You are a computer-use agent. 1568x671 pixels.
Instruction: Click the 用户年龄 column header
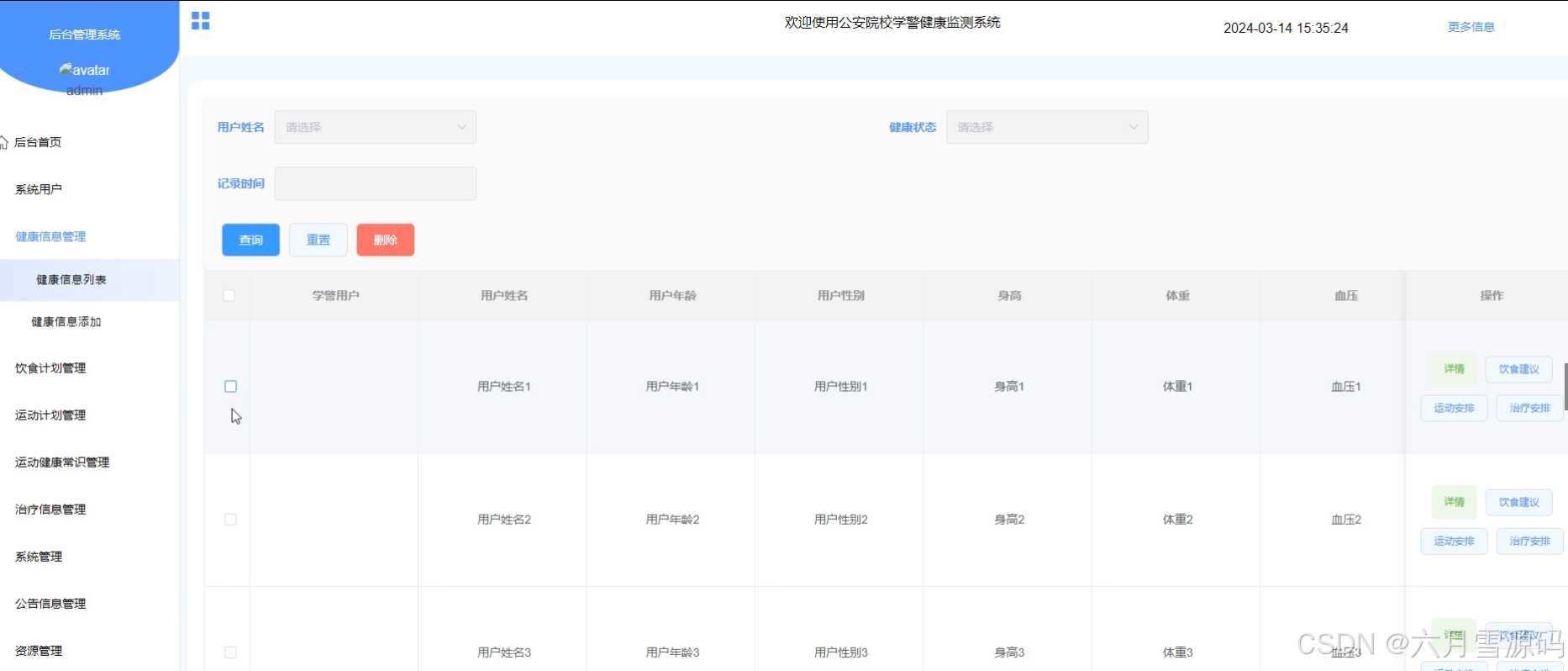pos(672,295)
